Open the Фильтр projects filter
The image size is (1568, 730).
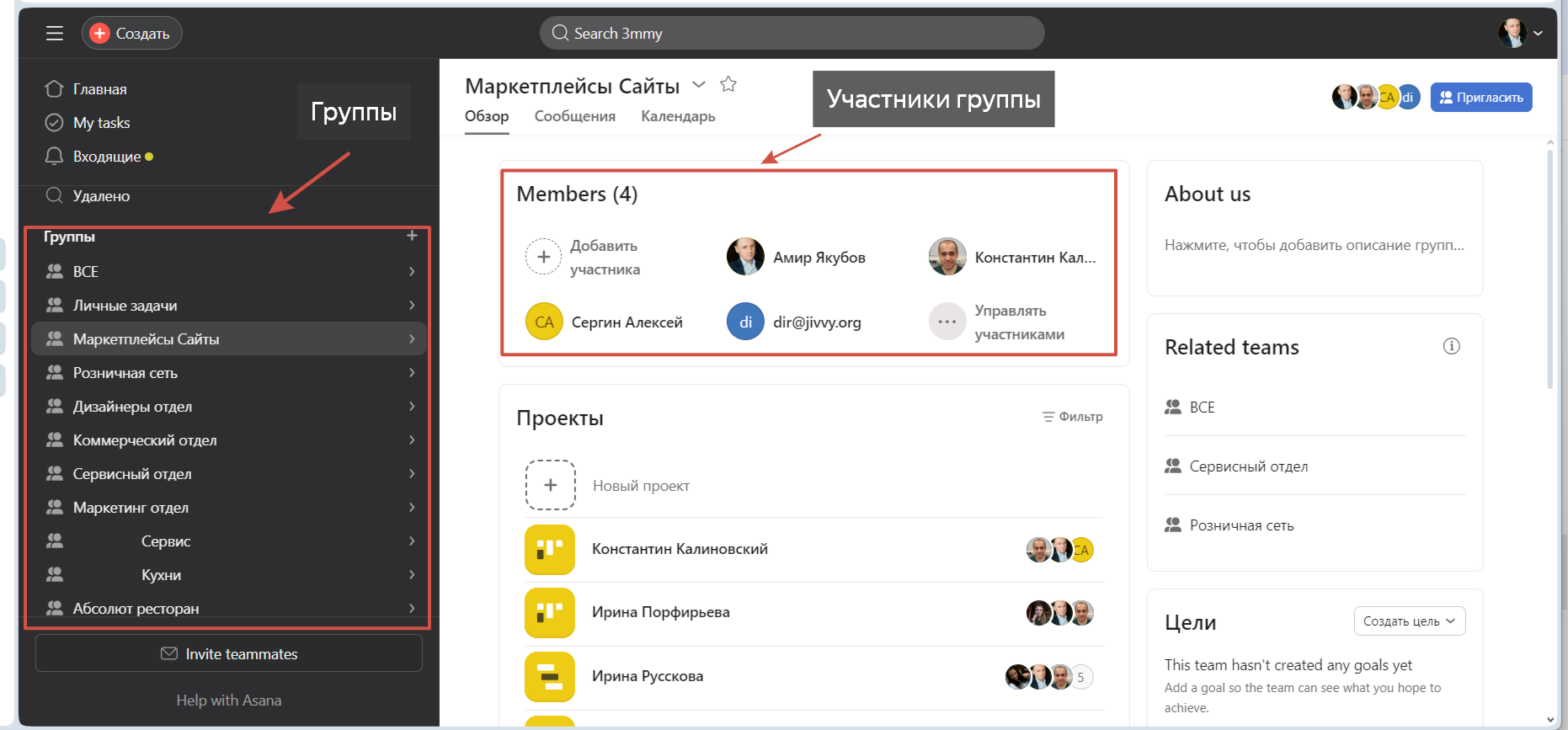pyautogui.click(x=1072, y=417)
